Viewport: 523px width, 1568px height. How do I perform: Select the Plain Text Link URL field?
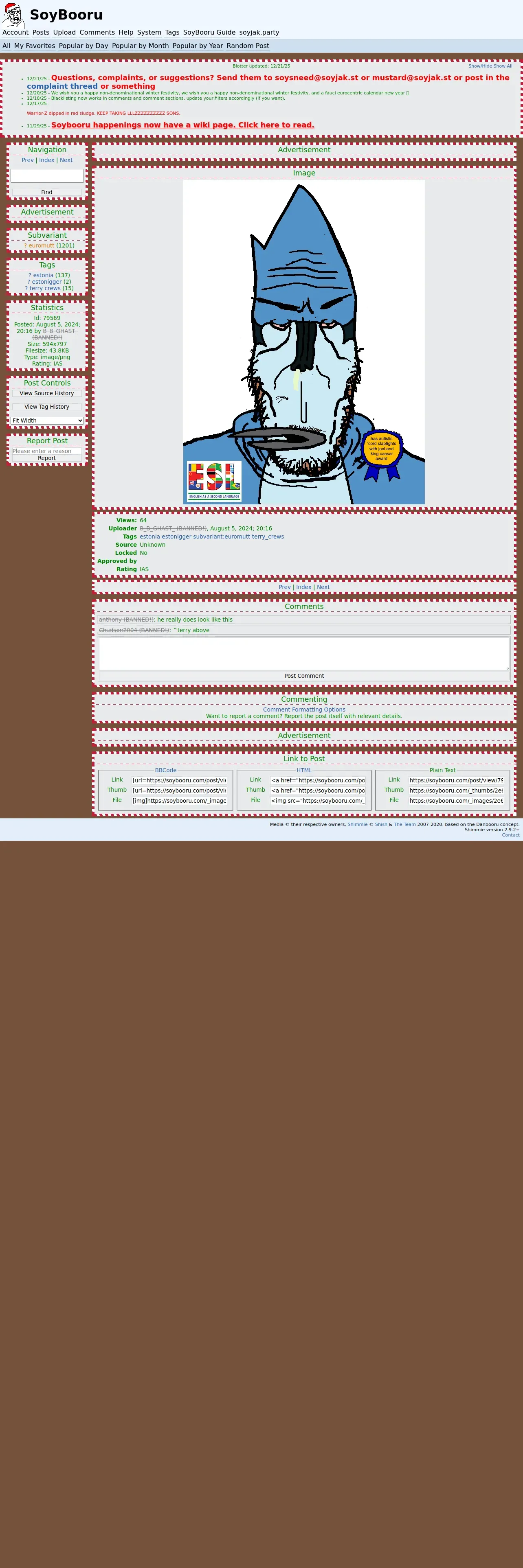click(456, 780)
